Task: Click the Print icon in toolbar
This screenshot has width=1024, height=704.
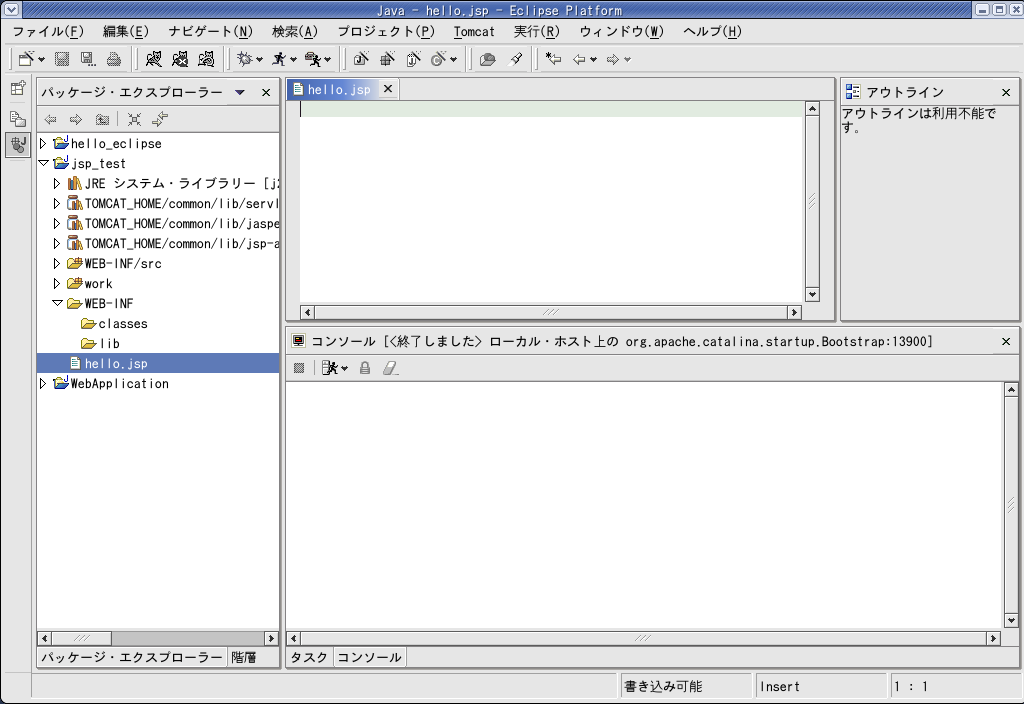Action: pos(114,59)
